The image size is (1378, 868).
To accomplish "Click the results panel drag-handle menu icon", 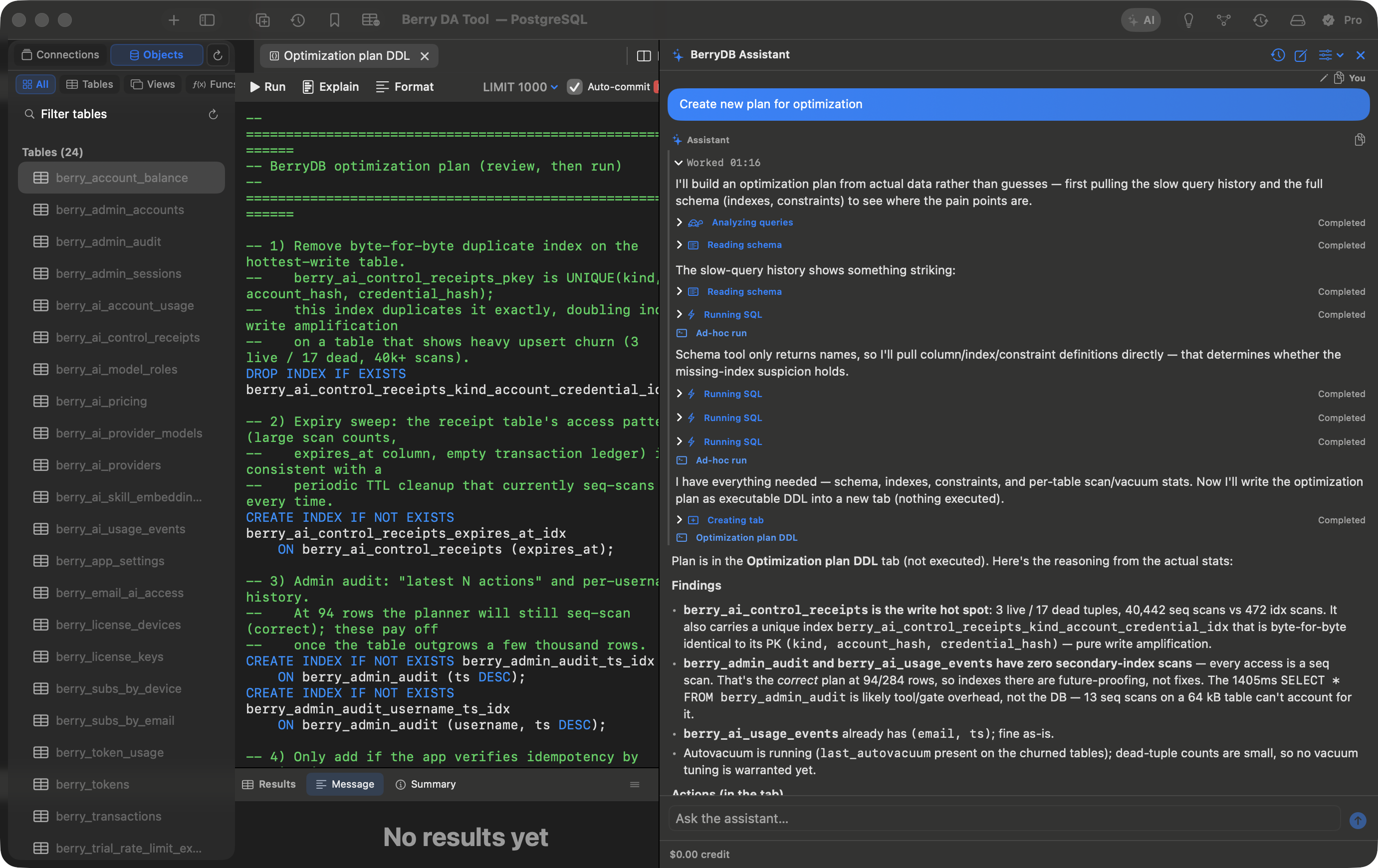I will point(634,785).
